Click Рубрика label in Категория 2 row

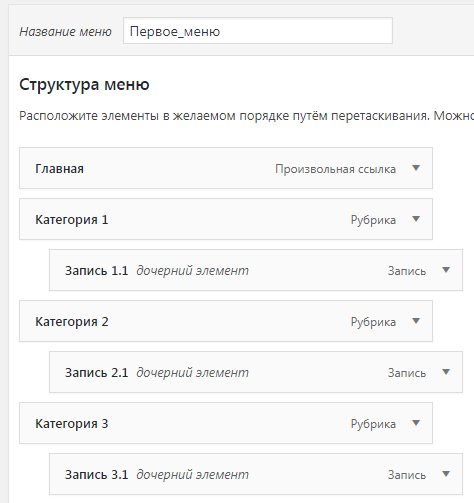(373, 322)
